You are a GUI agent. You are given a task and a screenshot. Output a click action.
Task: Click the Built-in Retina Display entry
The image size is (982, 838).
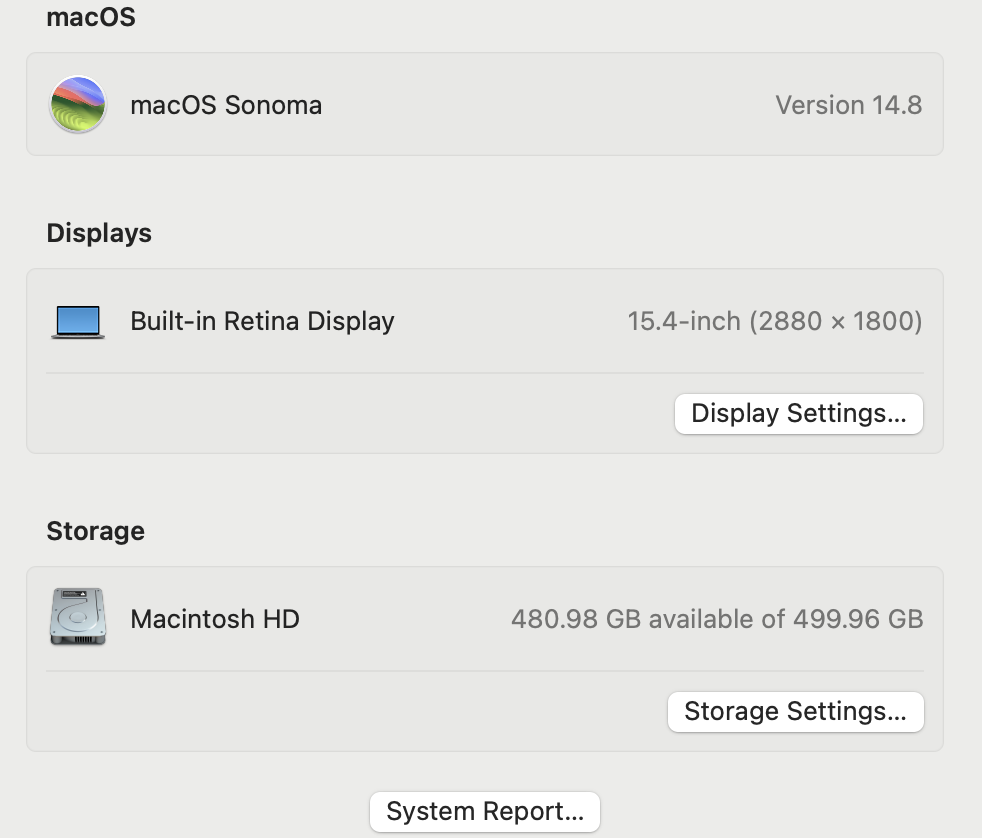pos(262,321)
